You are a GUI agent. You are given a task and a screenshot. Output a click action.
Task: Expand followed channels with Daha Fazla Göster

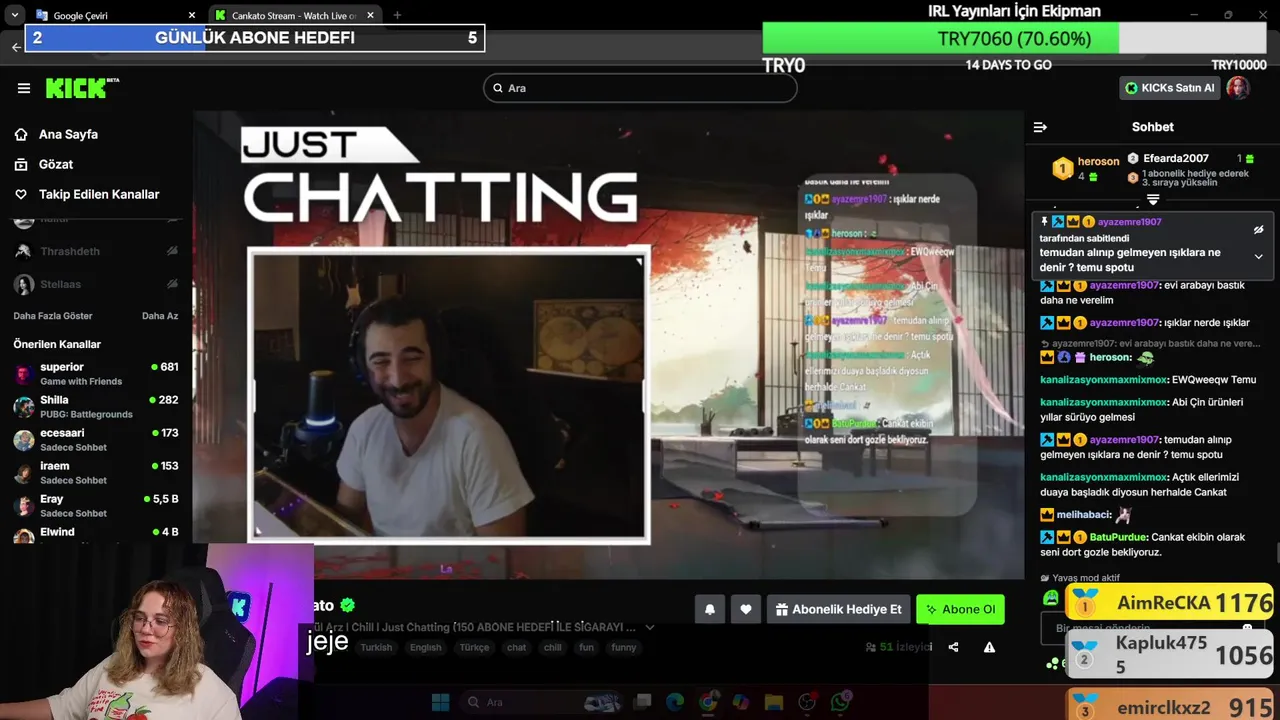[x=53, y=316]
